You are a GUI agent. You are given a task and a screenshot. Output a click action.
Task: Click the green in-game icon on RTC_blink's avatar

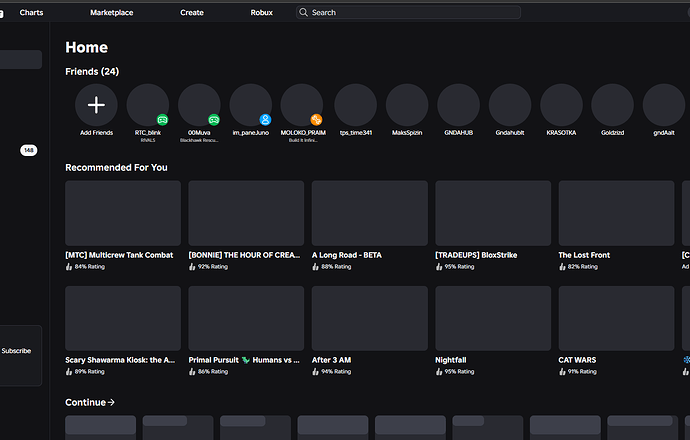(162, 120)
